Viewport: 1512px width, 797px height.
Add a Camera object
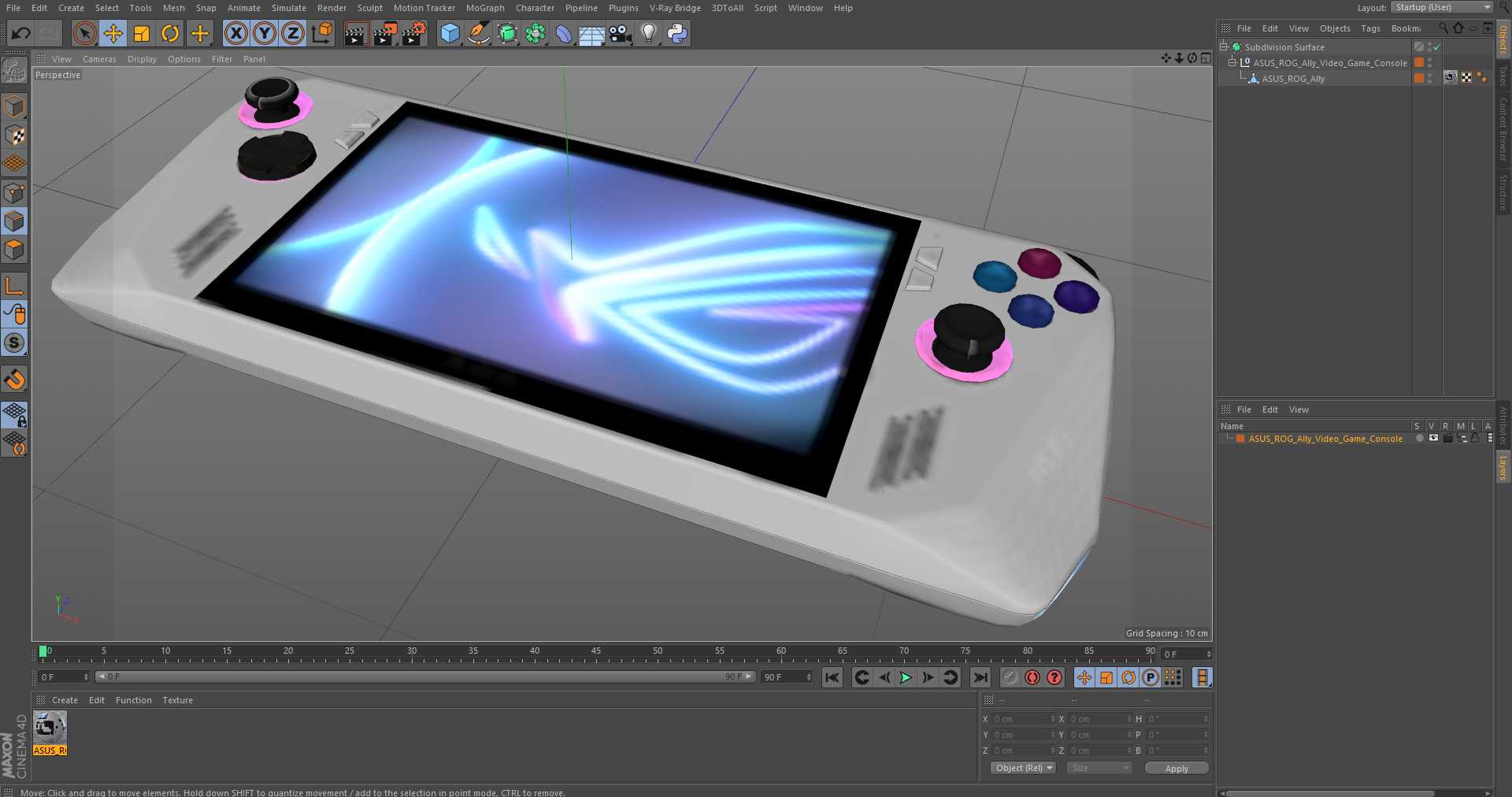[621, 33]
